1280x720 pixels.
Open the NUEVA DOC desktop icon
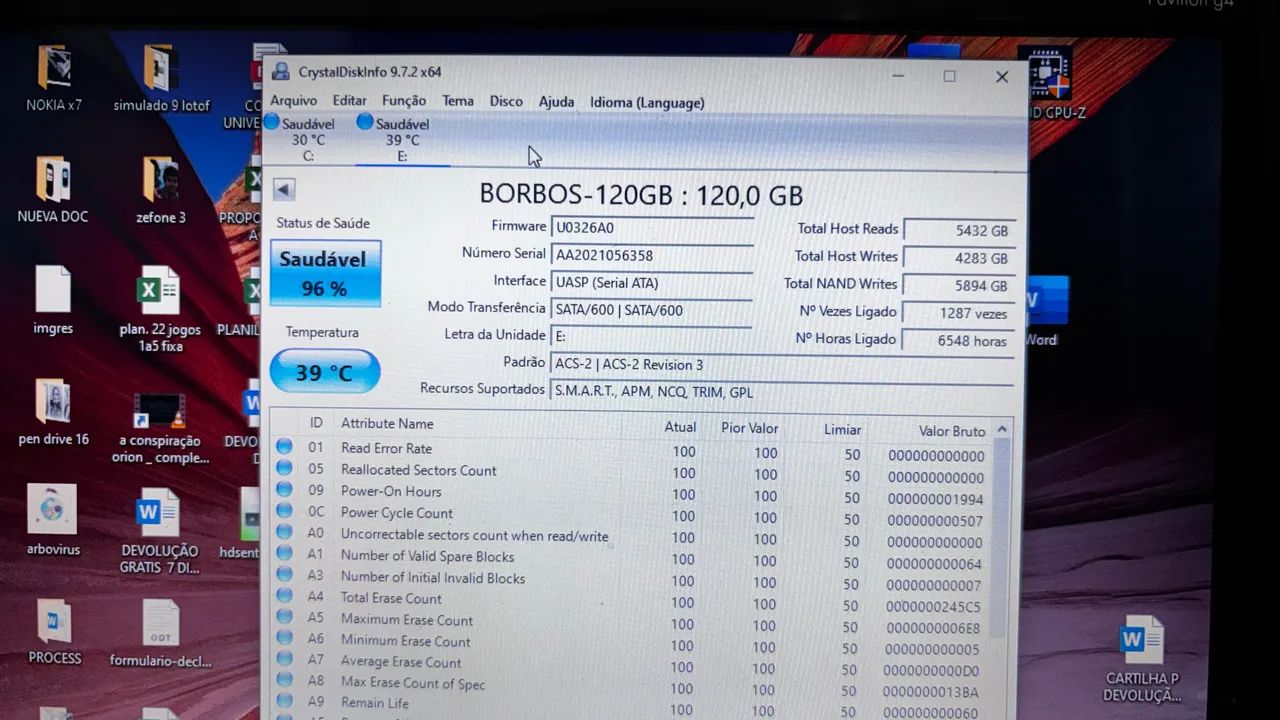[x=53, y=189]
